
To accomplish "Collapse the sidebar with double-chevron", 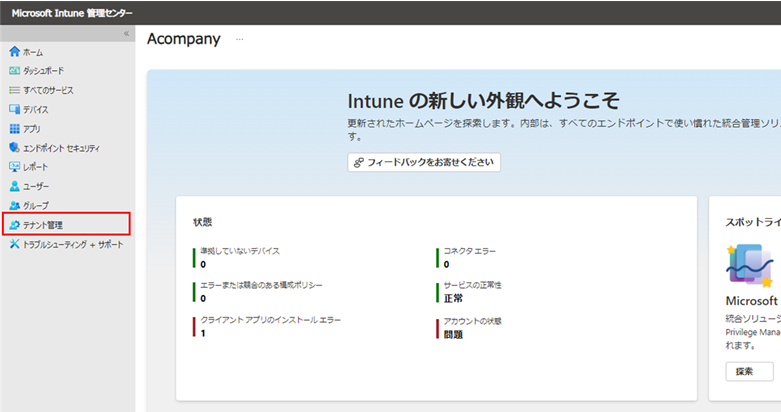I will tap(126, 33).
